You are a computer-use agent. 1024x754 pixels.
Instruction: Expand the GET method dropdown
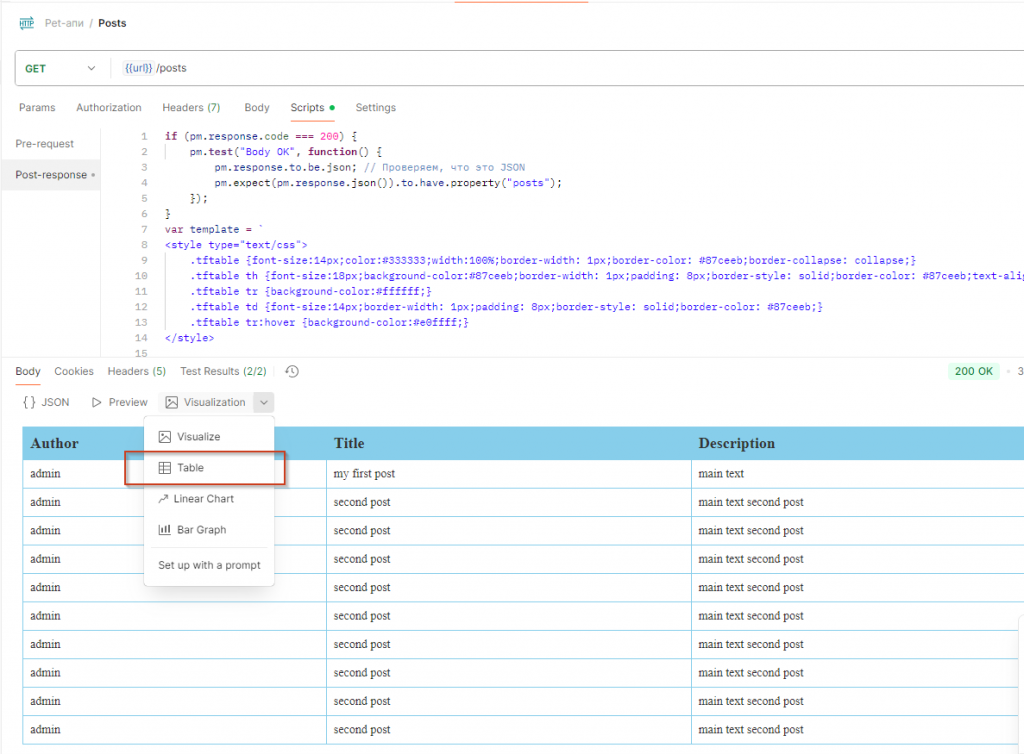pyautogui.click(x=91, y=69)
